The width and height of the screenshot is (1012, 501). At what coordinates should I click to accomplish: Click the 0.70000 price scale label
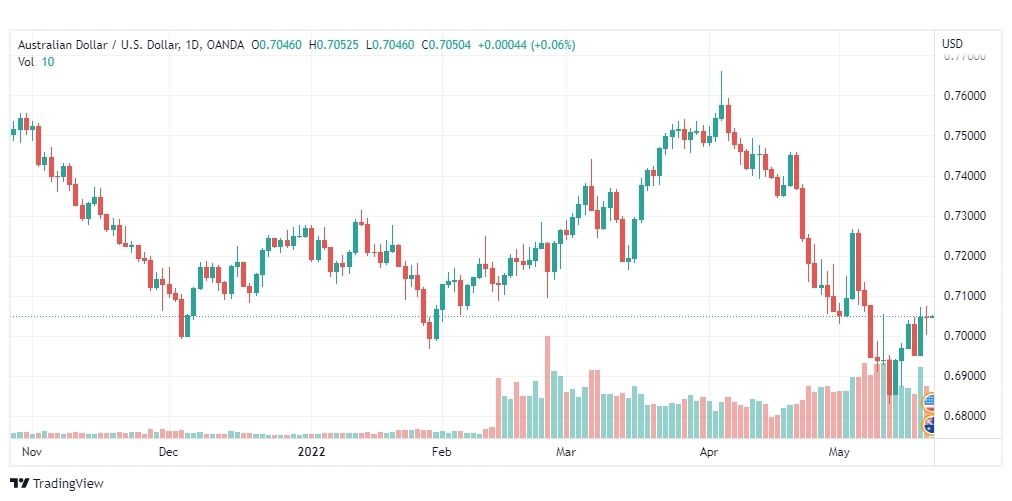965,336
